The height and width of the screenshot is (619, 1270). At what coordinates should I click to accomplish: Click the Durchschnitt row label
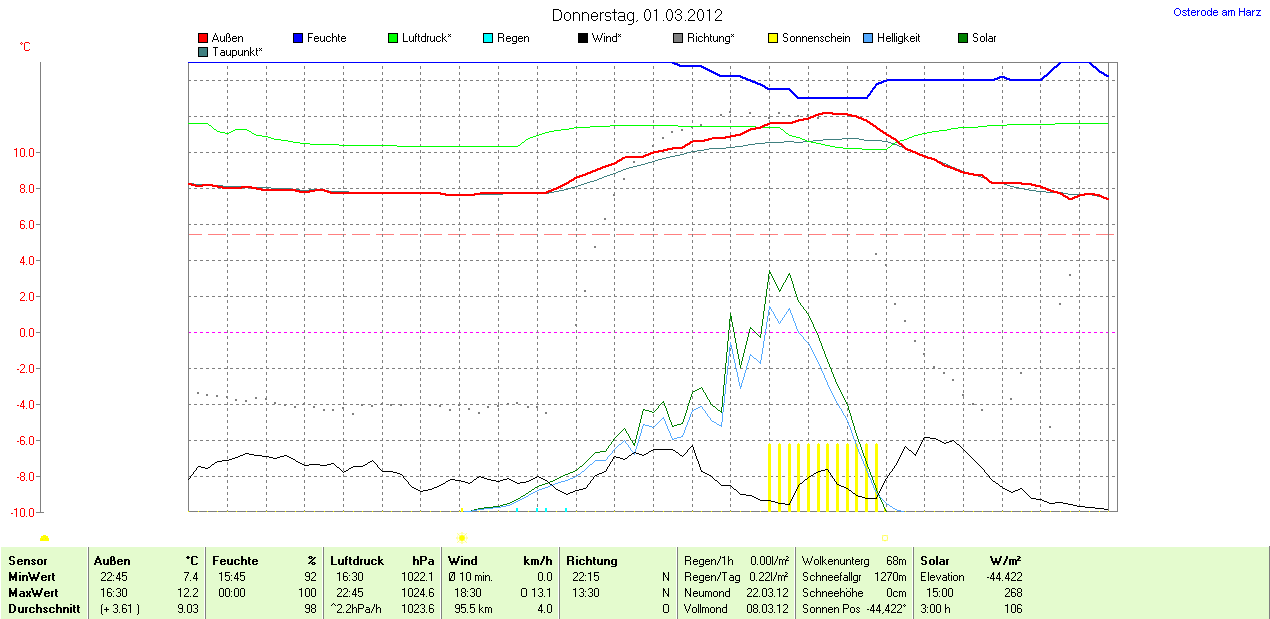point(44,609)
